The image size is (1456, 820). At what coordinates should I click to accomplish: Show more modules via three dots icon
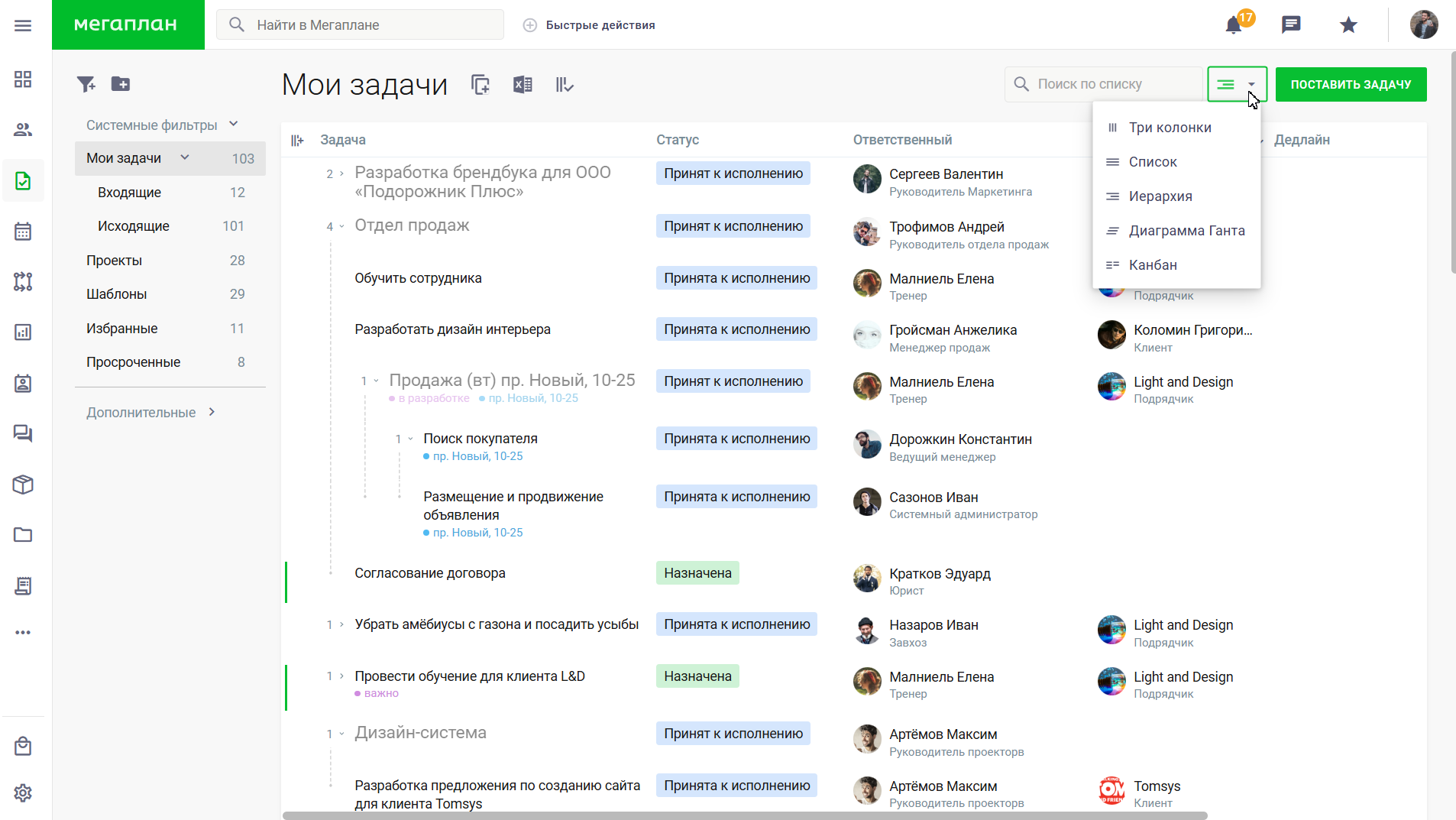pyautogui.click(x=23, y=633)
